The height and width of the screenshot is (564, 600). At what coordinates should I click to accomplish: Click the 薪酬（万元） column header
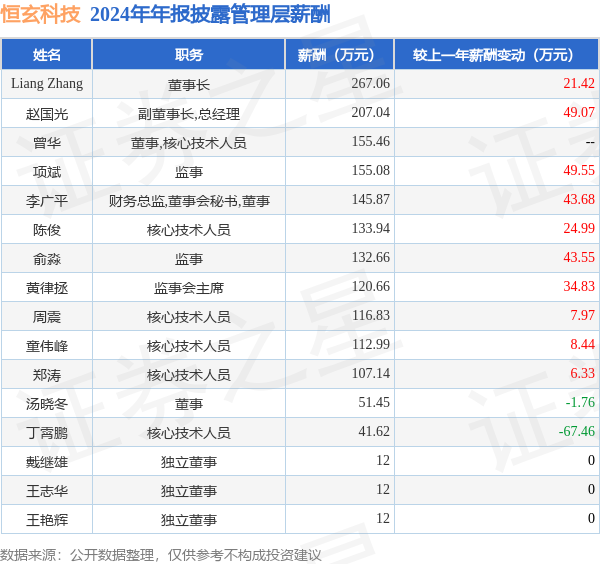[339, 55]
